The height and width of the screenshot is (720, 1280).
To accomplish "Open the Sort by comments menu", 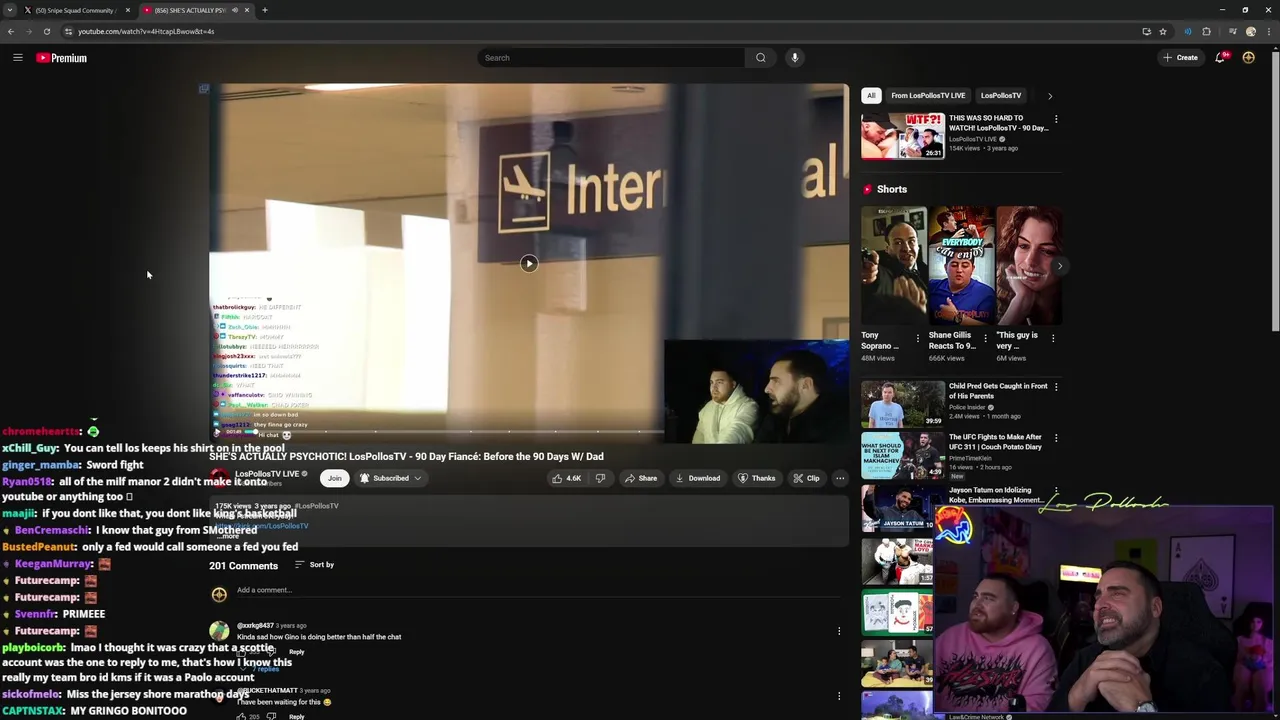I will pyautogui.click(x=315, y=565).
